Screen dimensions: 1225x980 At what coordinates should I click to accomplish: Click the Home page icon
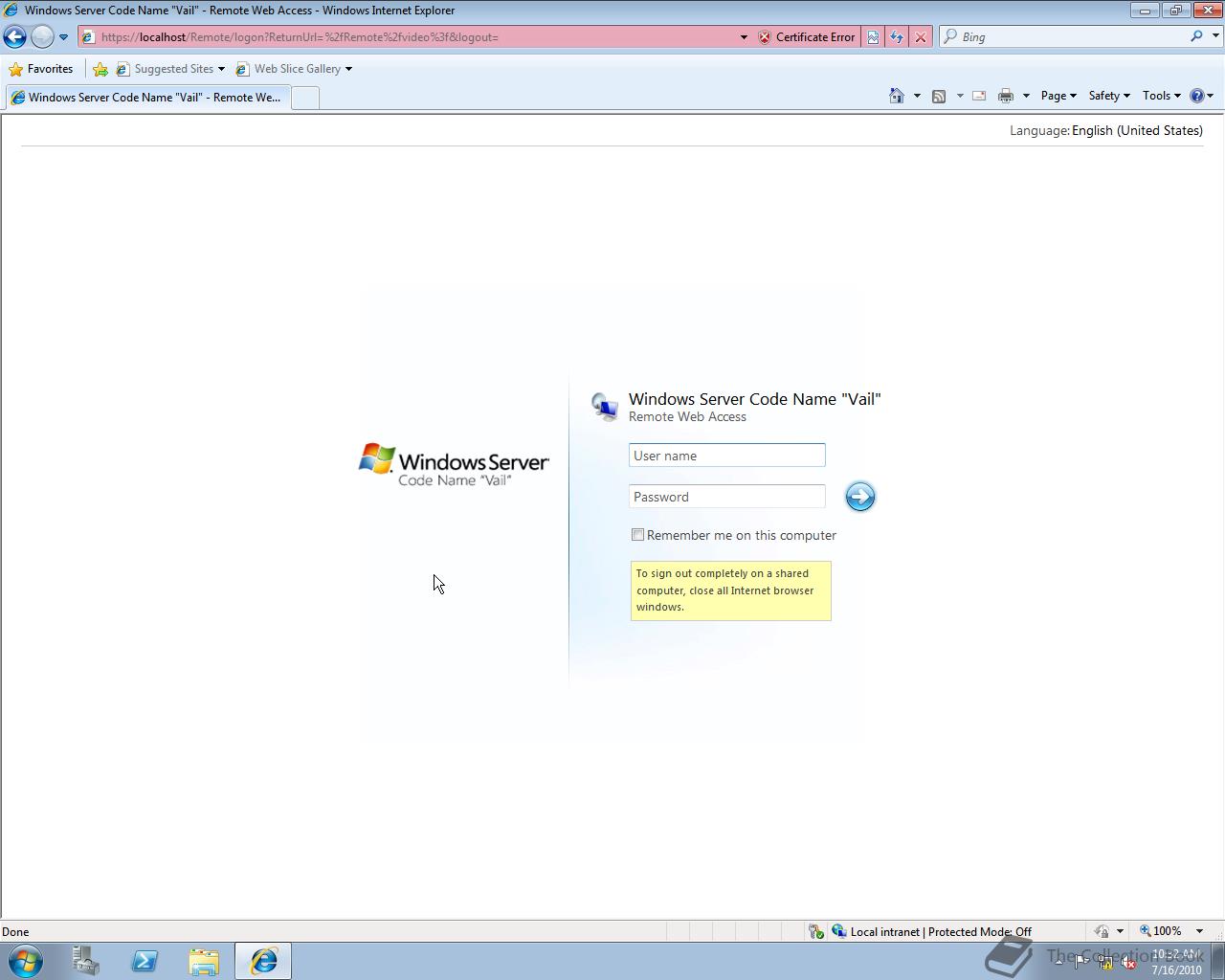coord(897,96)
